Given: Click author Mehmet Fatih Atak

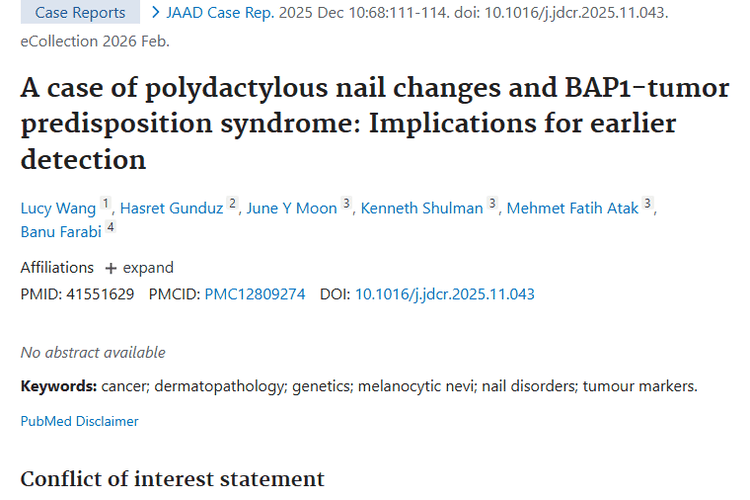Looking at the screenshot, I should point(572,208).
